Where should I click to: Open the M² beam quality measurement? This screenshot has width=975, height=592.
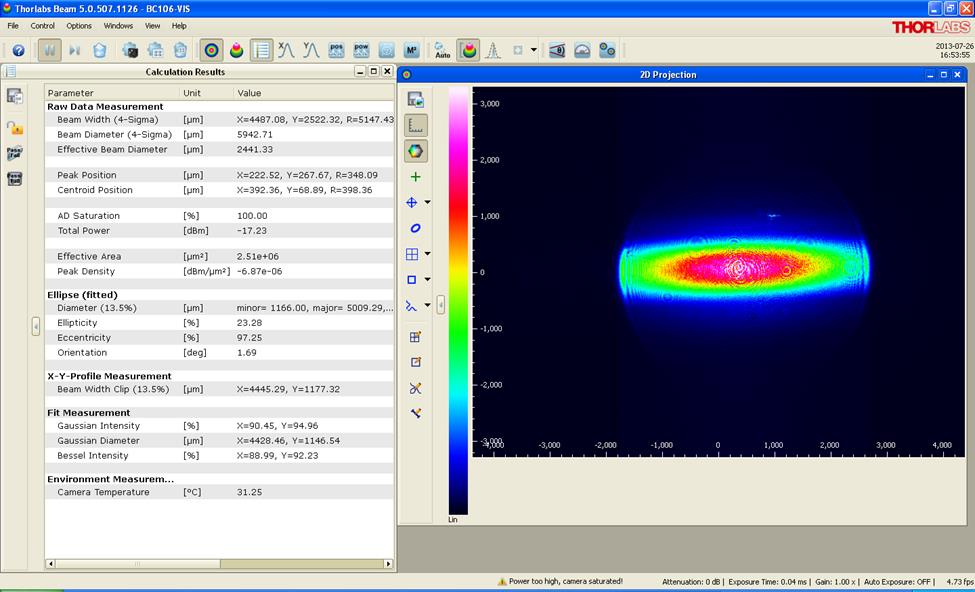(x=411, y=50)
